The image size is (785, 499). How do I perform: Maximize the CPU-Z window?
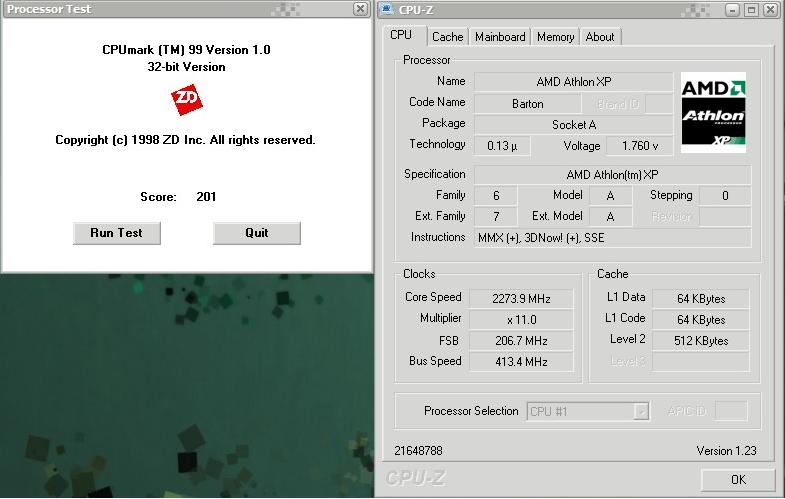coord(751,10)
